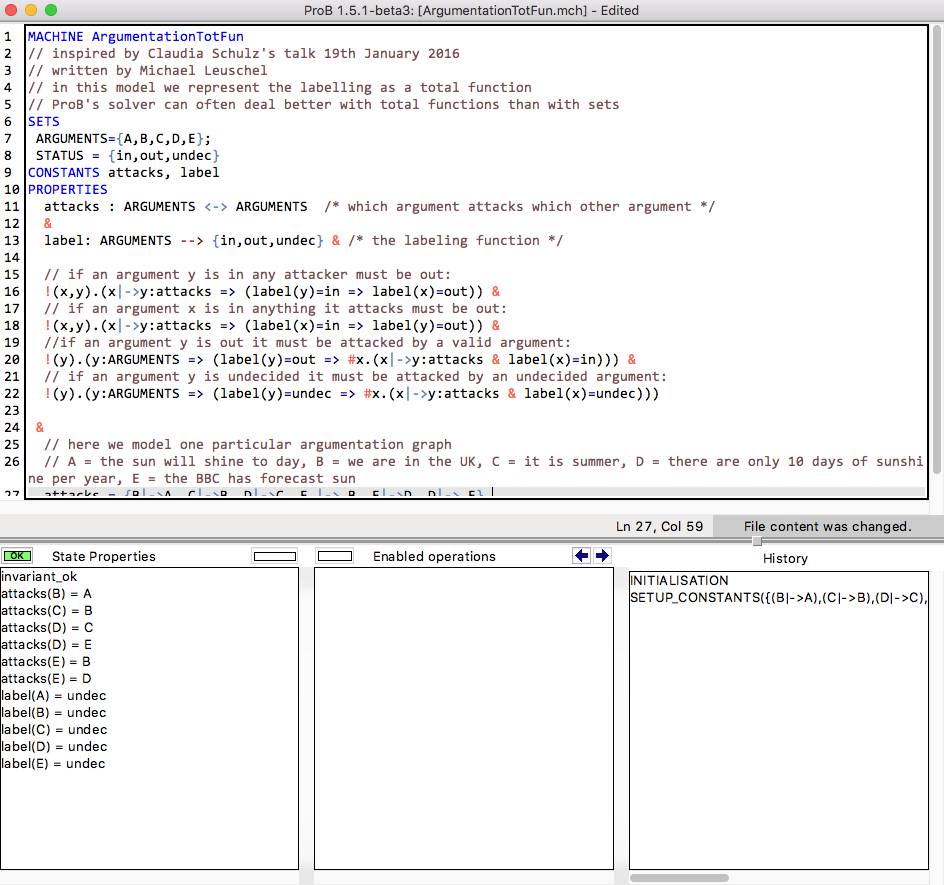Click the pane splitter handle above History
This screenshot has height=885, width=944.
coord(756,541)
